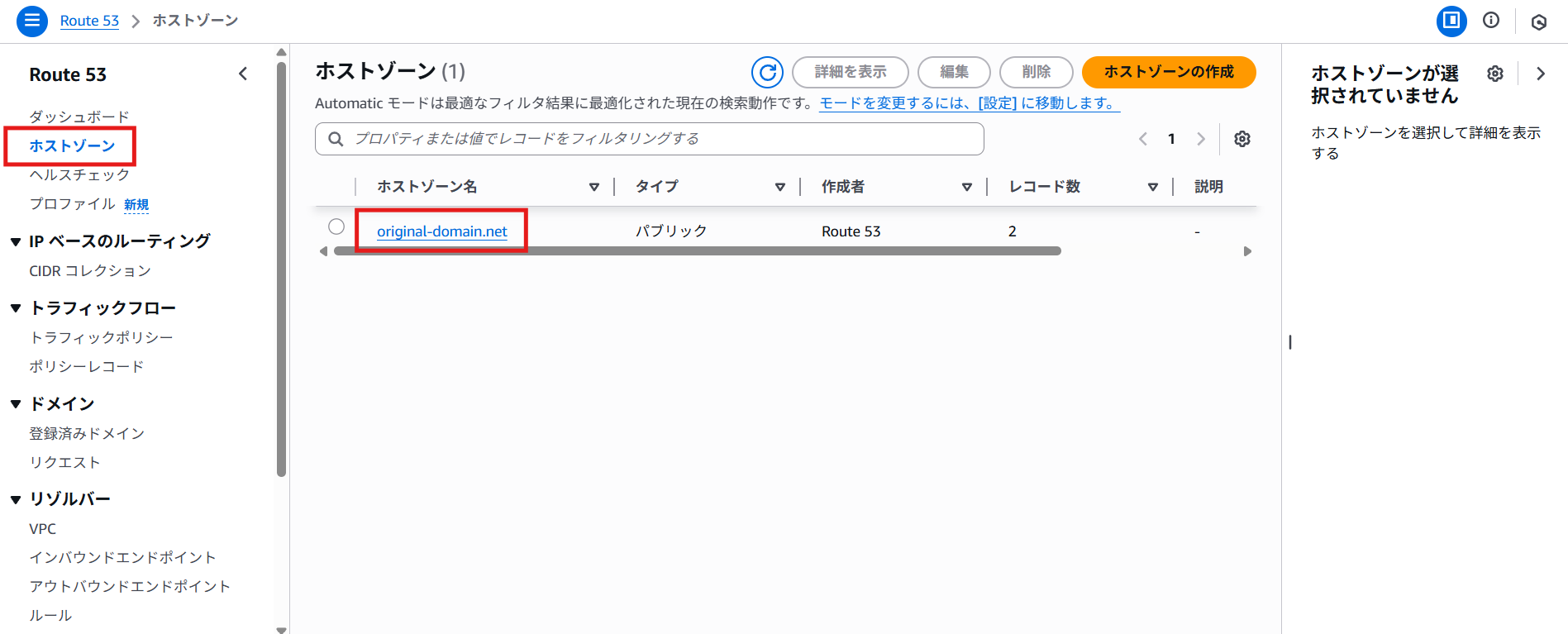The width and height of the screenshot is (1568, 634).
Task: Click the Route 53 breadcrumb link
Action: [89, 21]
